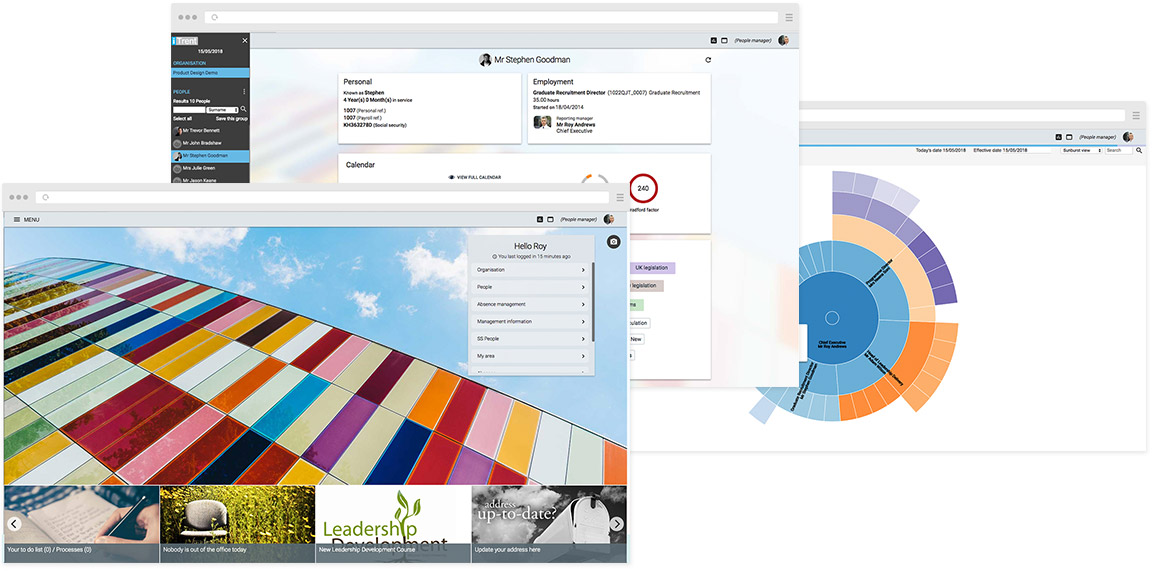Click the camera icon on the home banner
This screenshot has width=1154, height=571.
pyautogui.click(x=614, y=242)
